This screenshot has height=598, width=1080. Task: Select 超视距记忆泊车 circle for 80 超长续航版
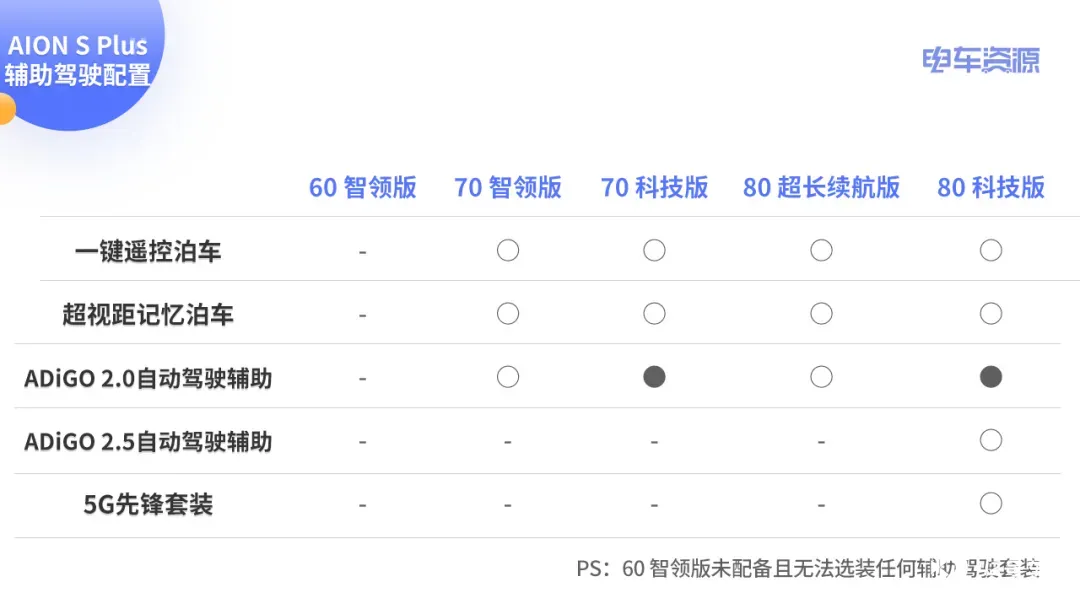[x=821, y=313]
